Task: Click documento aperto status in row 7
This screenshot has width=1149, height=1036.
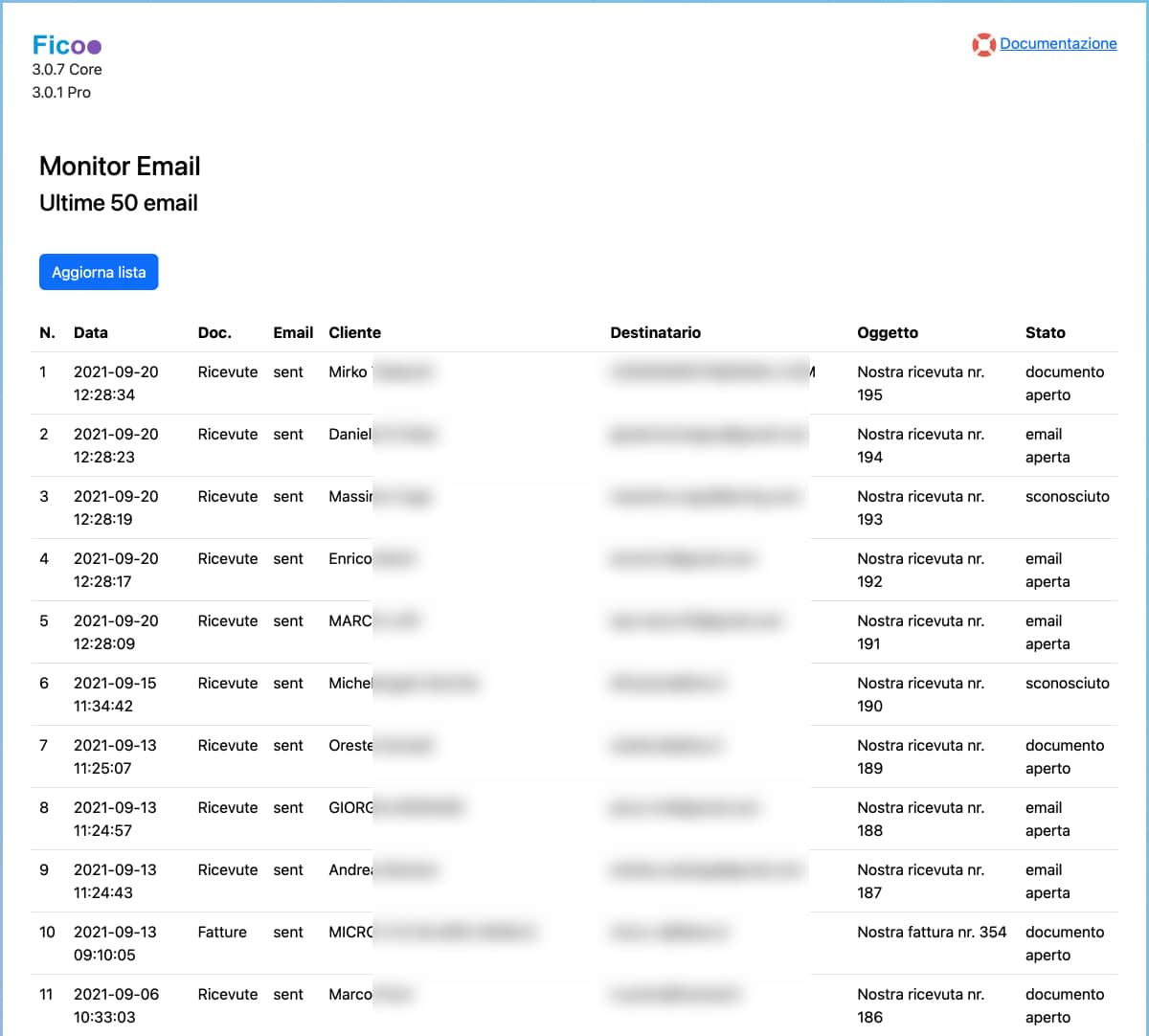Action: [1064, 756]
